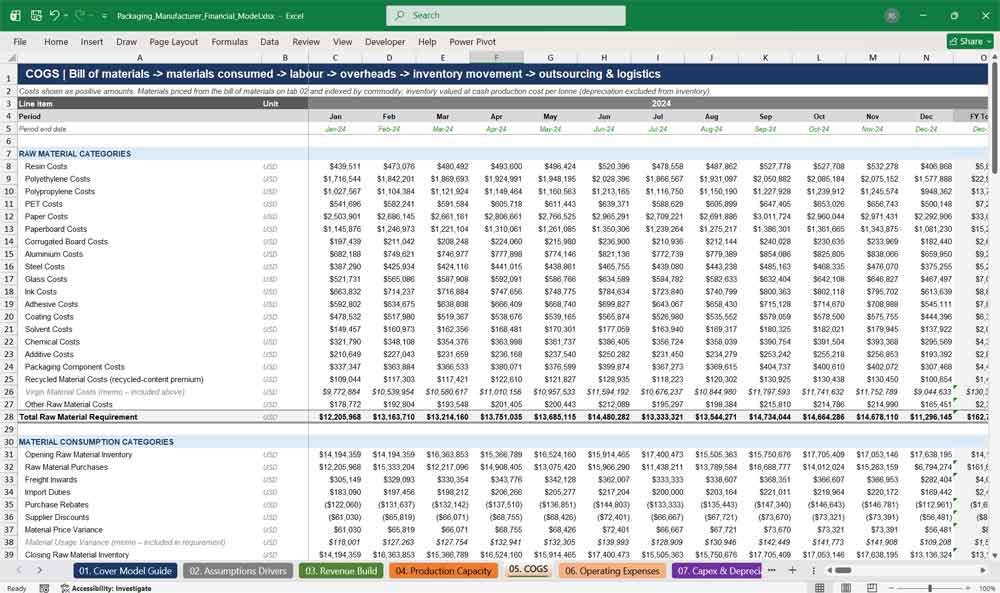This screenshot has width=1000, height=593.
Task: Open the Insert ribbon tab
Action: click(92, 41)
